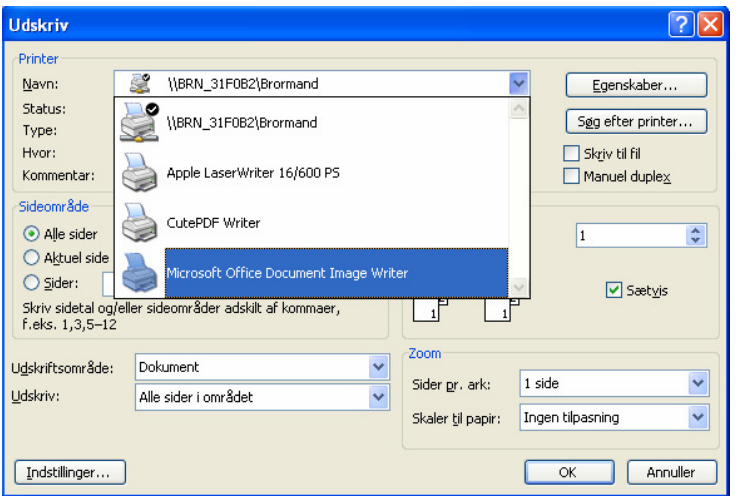
Task: Click the printer list scroll up arrow
Action: click(x=519, y=109)
